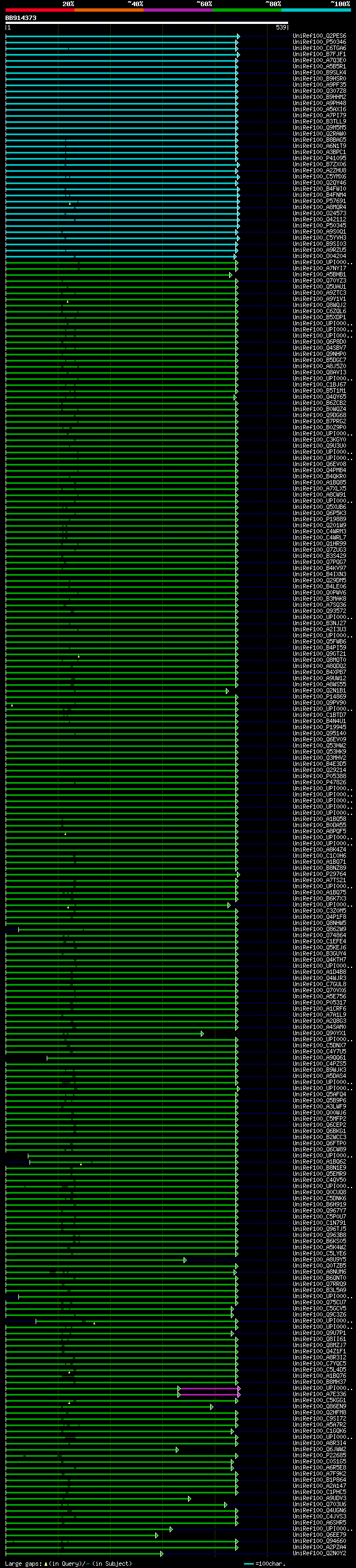This screenshot has width=356, height=1568.
Task: Choose hit UniRef100_Q6P8D0
Action: [x=319, y=342]
